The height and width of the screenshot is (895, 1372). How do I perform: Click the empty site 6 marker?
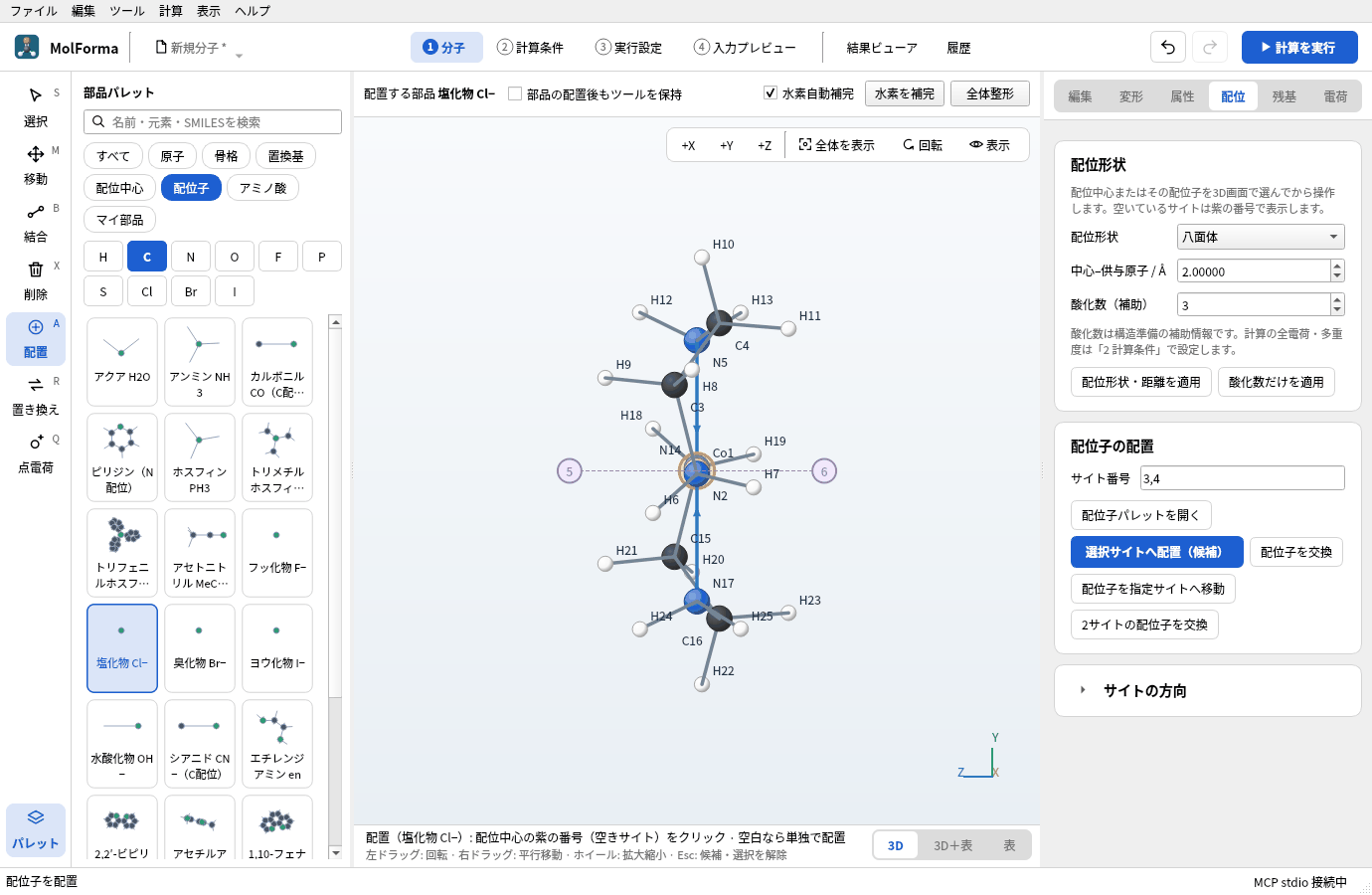[824, 471]
